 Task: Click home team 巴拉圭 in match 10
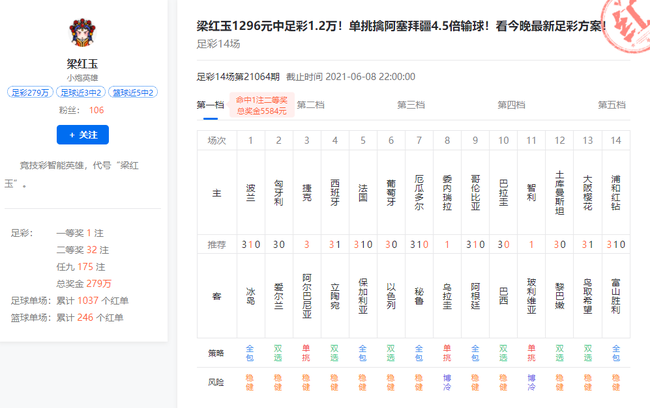pyautogui.click(x=504, y=193)
